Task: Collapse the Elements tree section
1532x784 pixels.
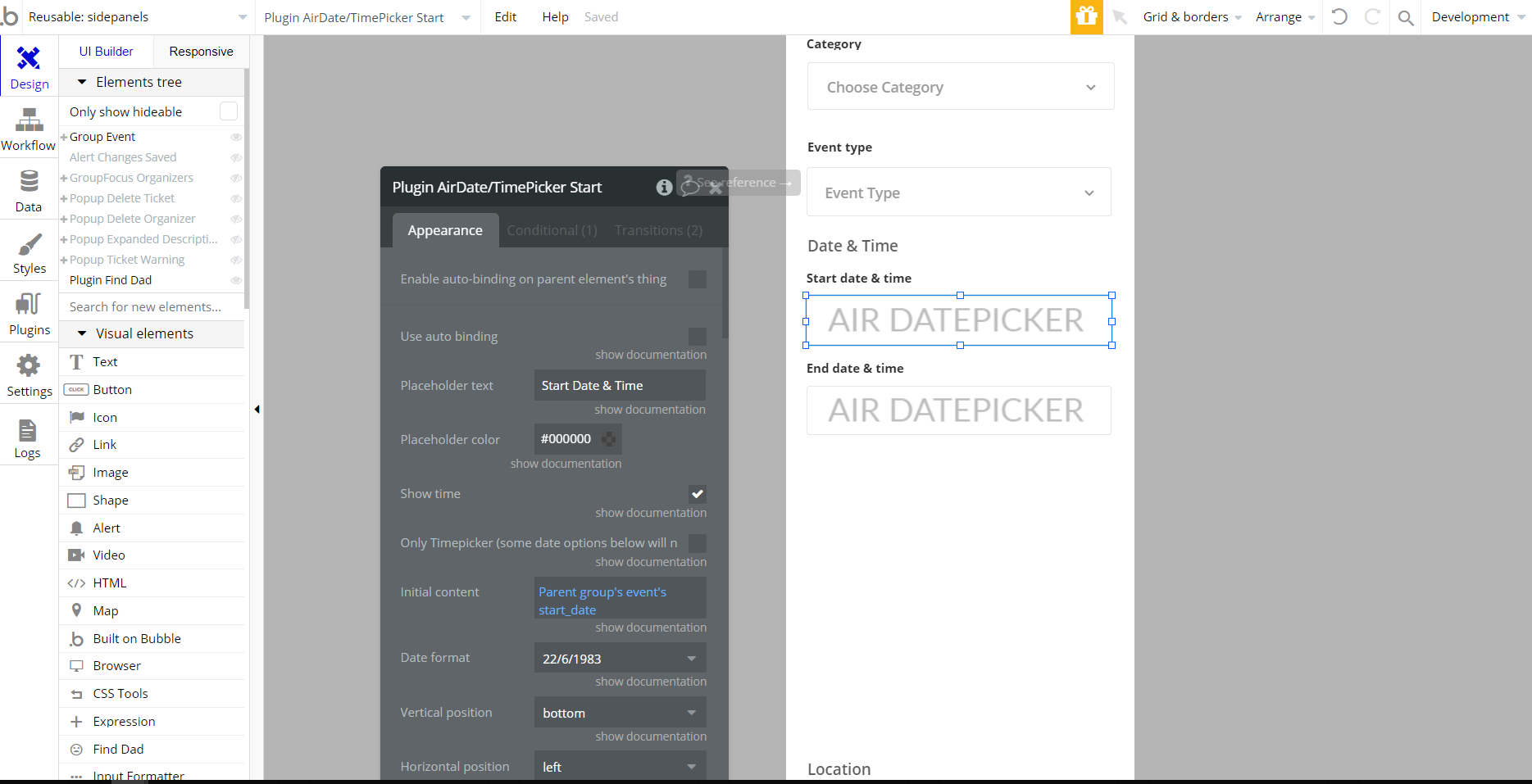Action: 82,82
